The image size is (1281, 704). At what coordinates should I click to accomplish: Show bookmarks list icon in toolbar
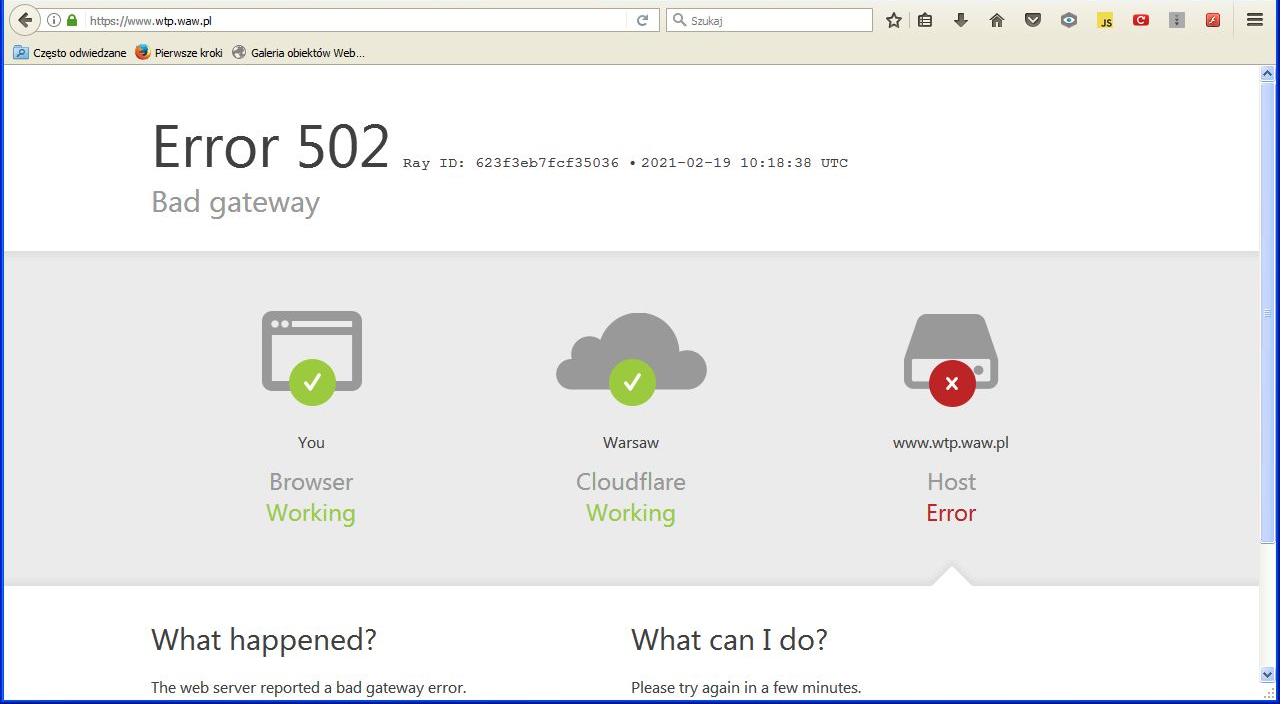pos(925,20)
